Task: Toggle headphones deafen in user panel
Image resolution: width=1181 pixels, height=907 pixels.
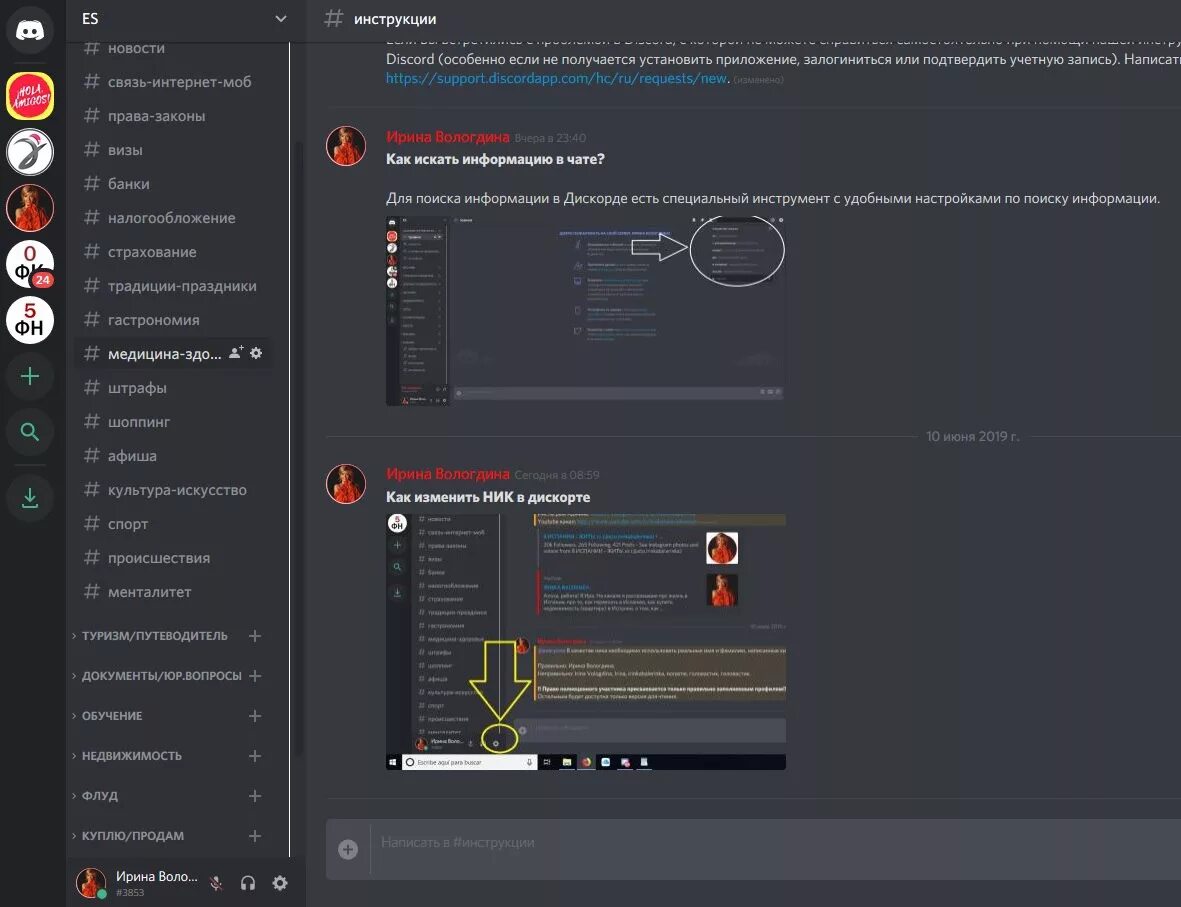Action: (248, 883)
